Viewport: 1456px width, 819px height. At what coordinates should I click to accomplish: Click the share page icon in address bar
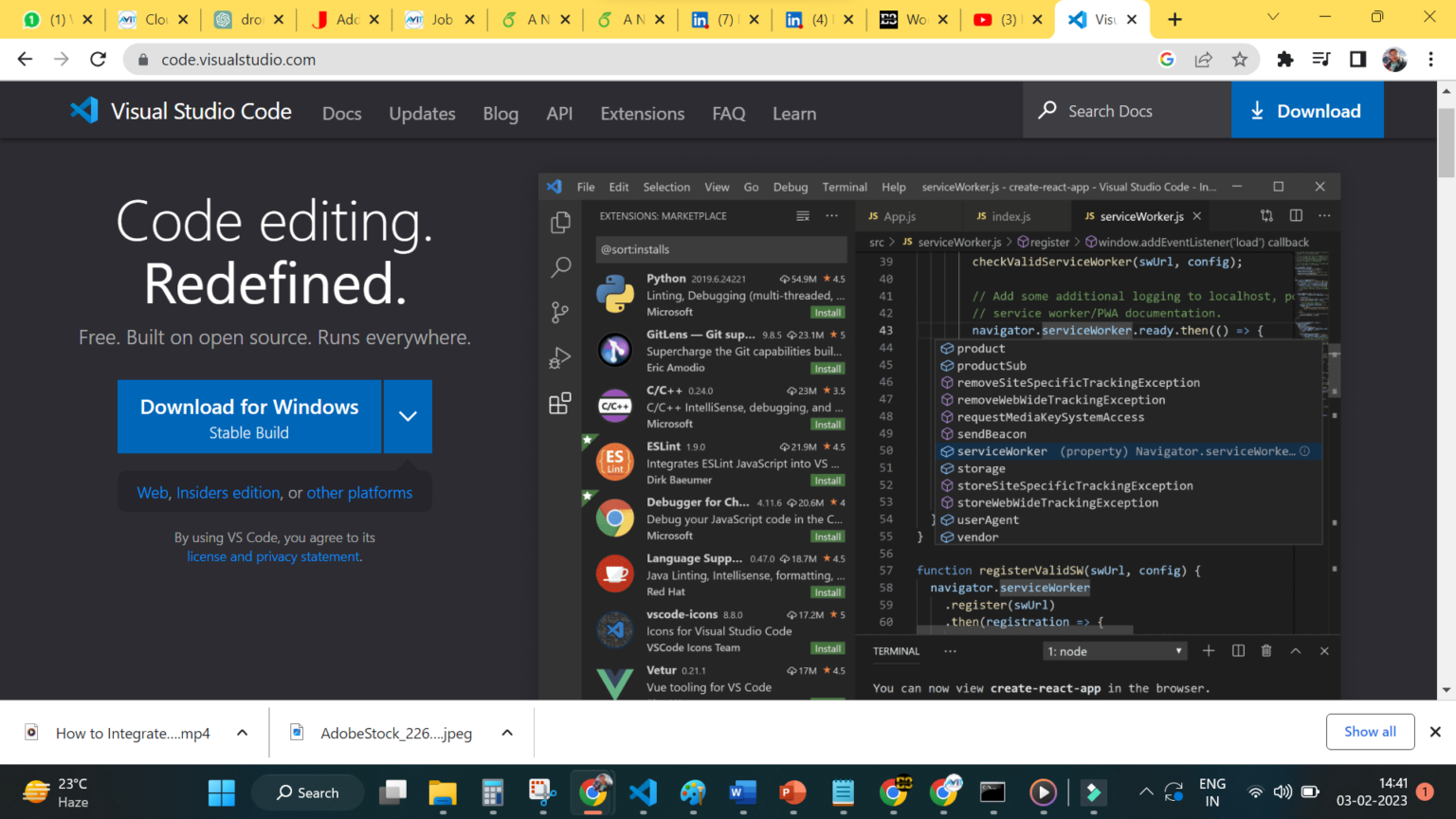(x=1203, y=60)
